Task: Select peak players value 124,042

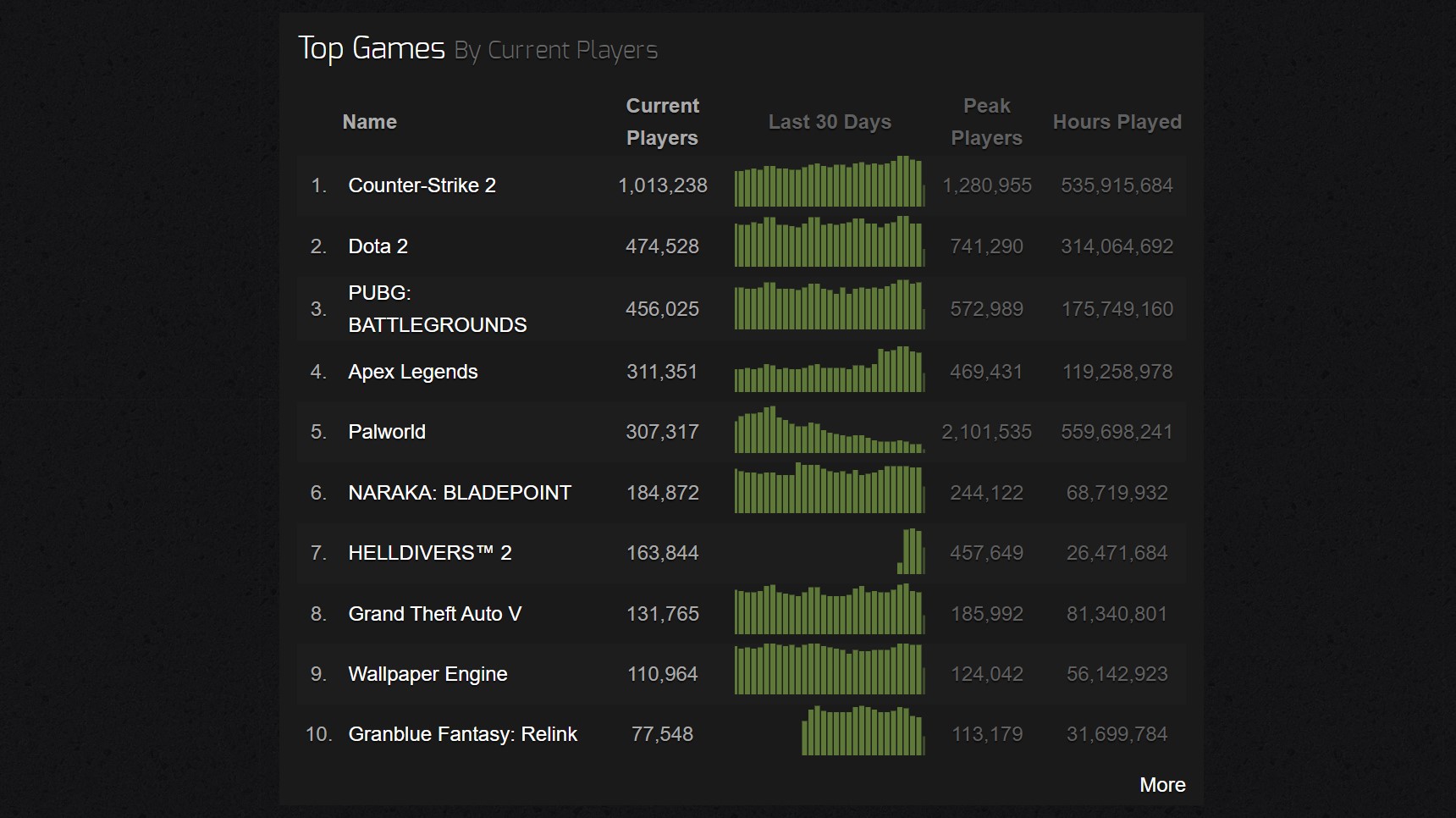Action: [986, 674]
